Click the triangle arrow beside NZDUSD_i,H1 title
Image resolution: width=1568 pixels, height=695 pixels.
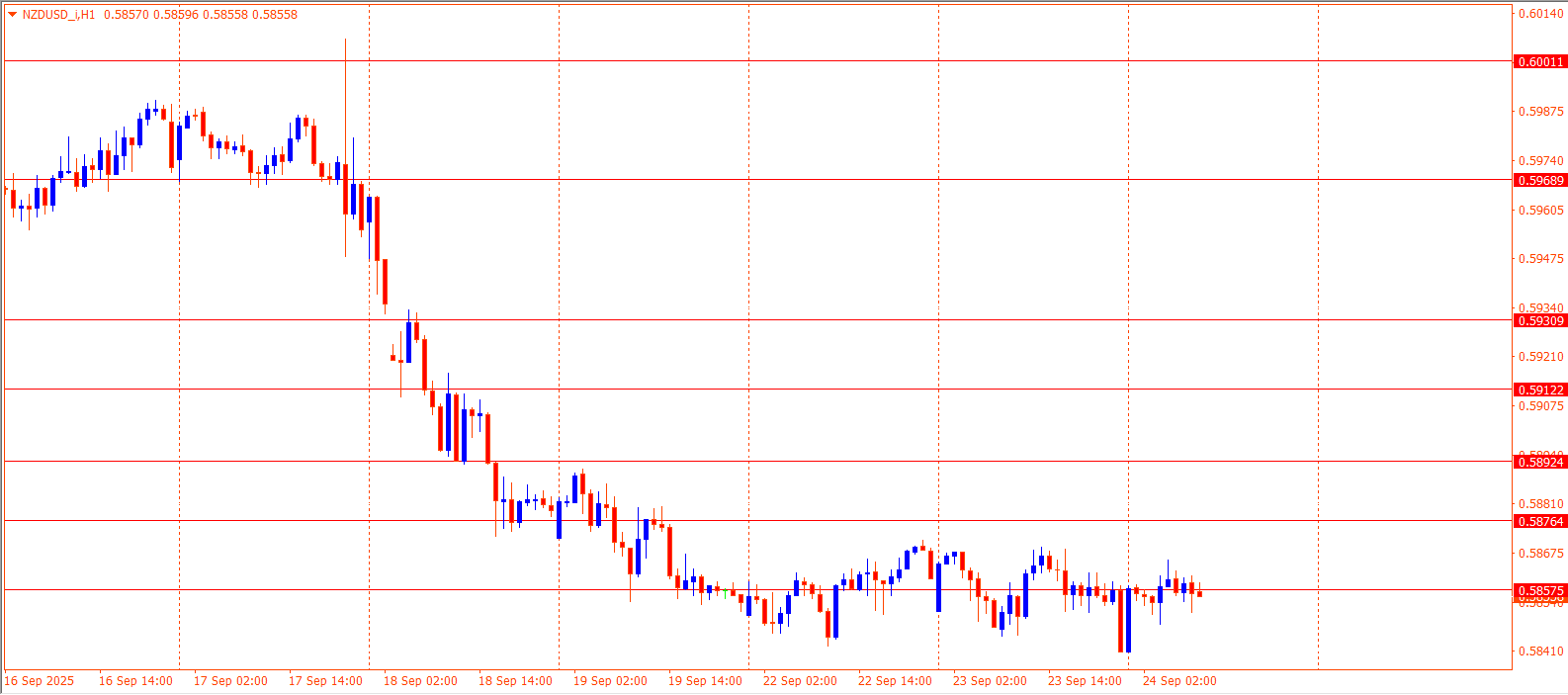pyautogui.click(x=13, y=14)
